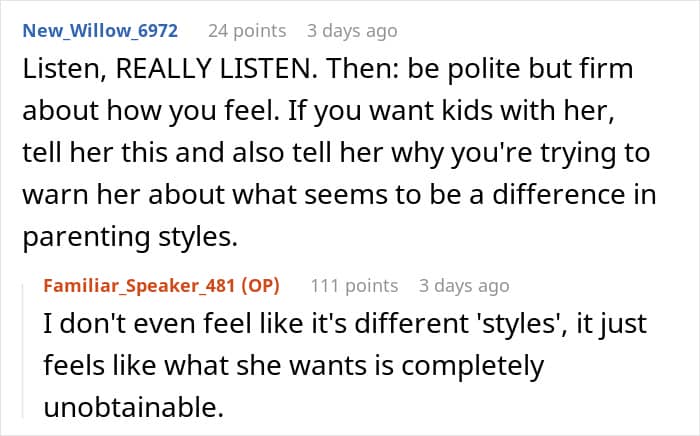Open the top comment's "3 days ago" timestamp
The width and height of the screenshot is (700, 436).
click(x=352, y=31)
